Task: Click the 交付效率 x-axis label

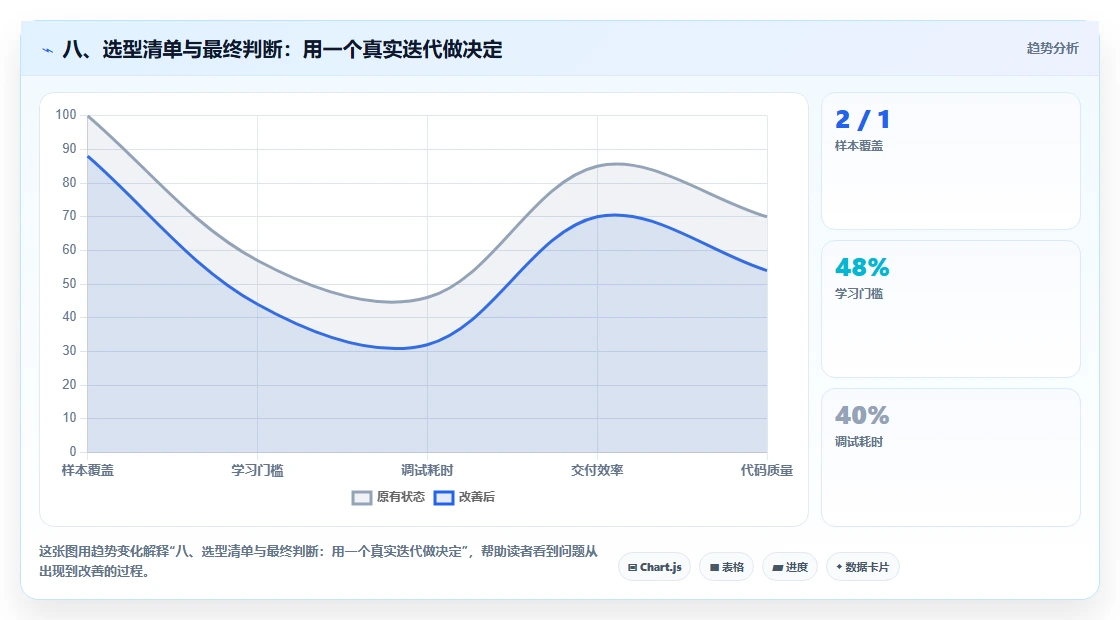Action: 597,471
